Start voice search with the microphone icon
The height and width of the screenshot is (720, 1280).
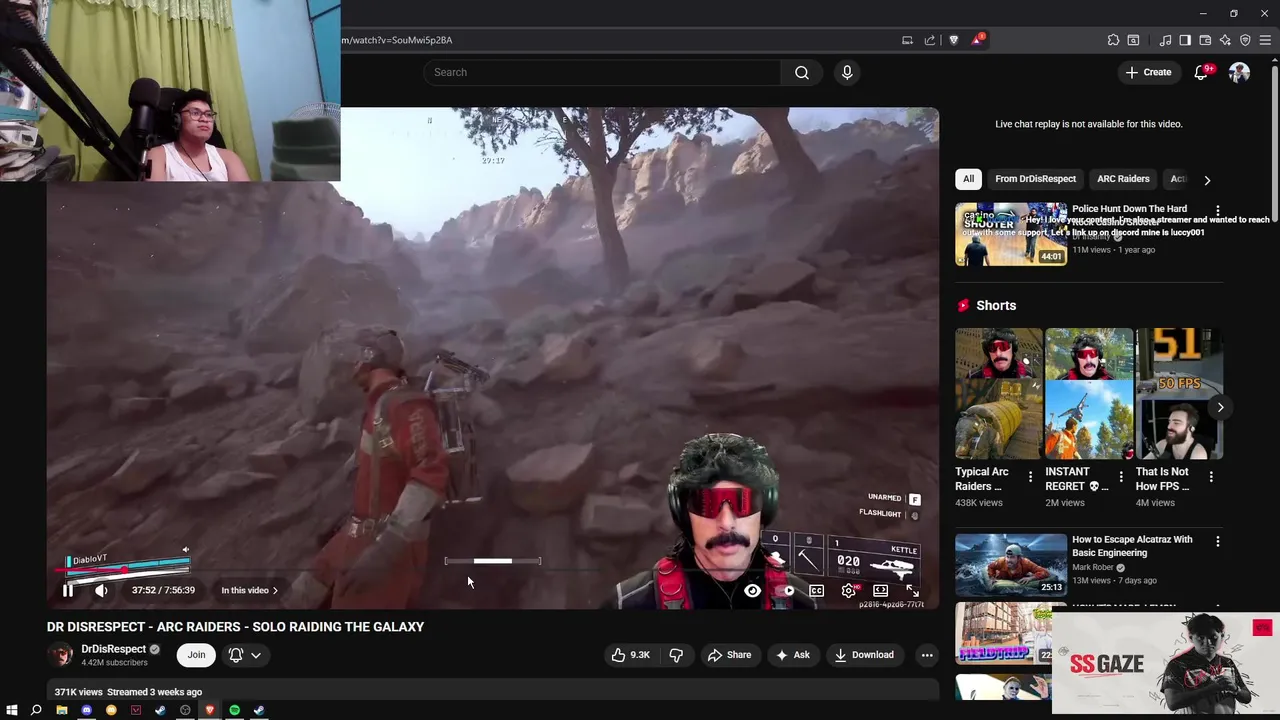coord(847,72)
